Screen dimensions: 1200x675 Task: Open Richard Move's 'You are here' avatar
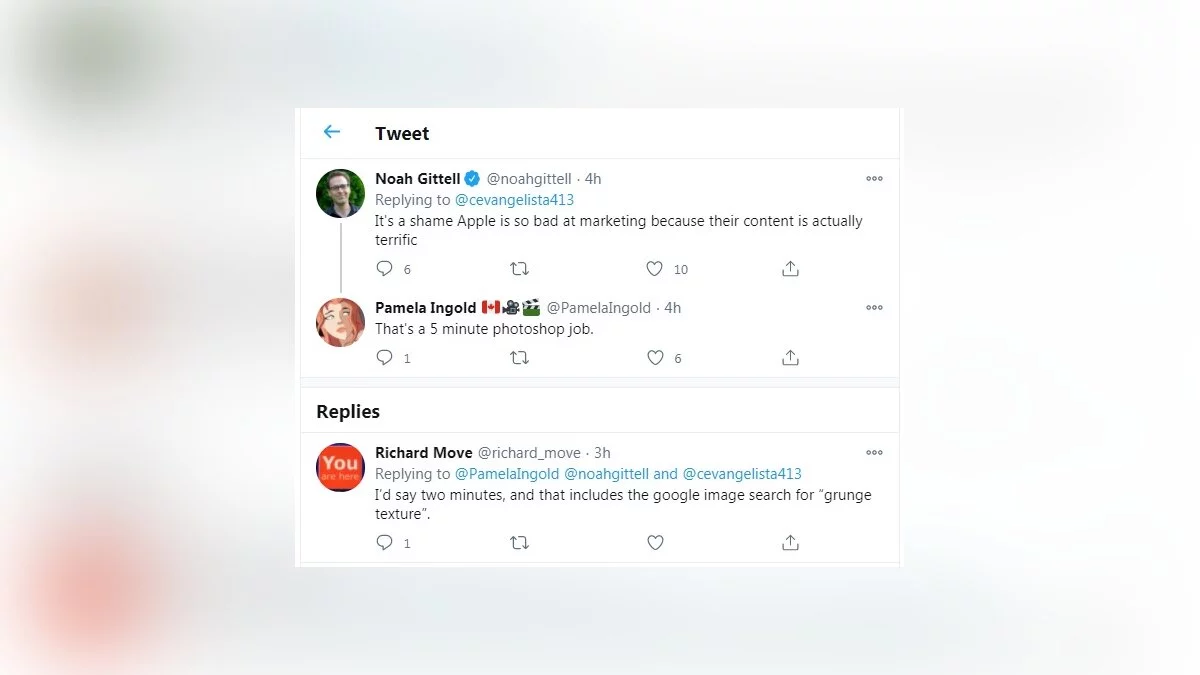pyautogui.click(x=341, y=467)
